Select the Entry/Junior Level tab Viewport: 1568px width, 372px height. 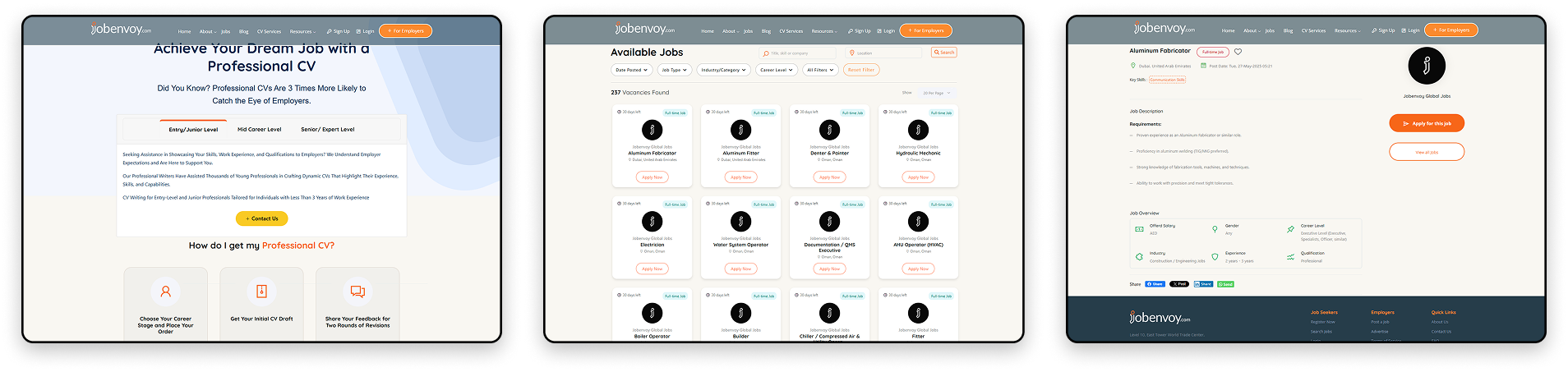193,130
